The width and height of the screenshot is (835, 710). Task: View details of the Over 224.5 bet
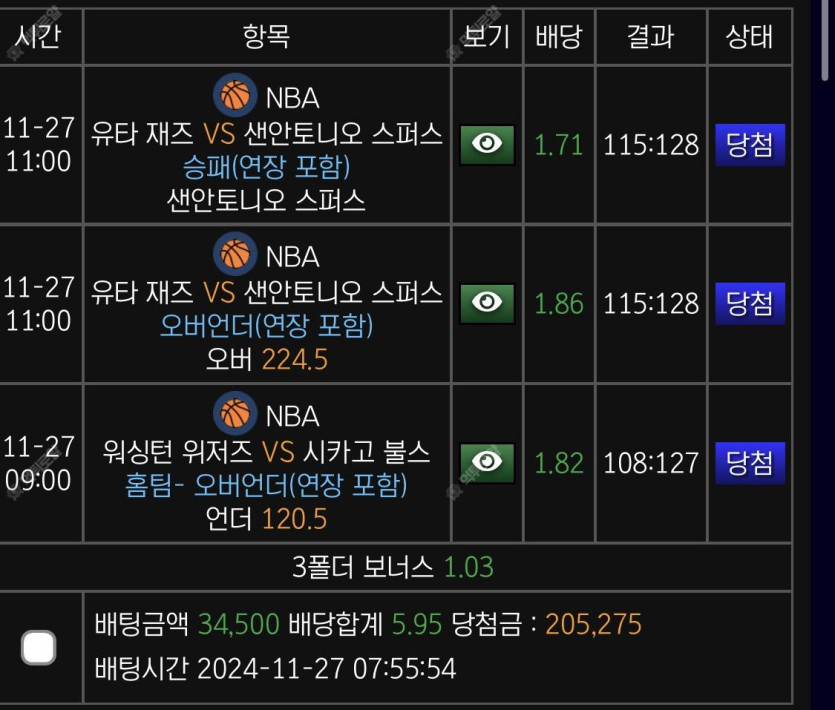click(487, 304)
